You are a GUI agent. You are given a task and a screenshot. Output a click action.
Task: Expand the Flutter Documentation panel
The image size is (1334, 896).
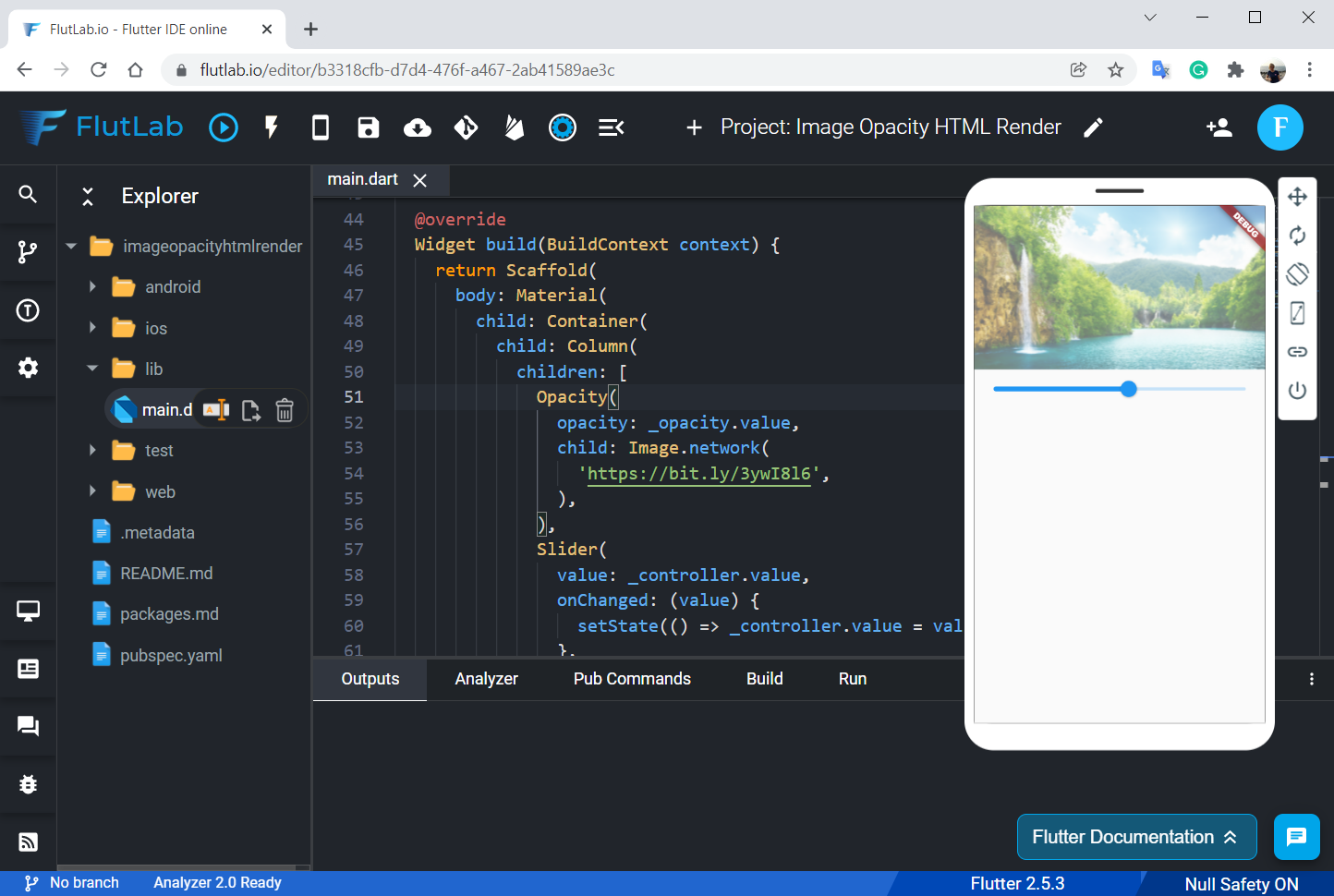[x=1136, y=837]
